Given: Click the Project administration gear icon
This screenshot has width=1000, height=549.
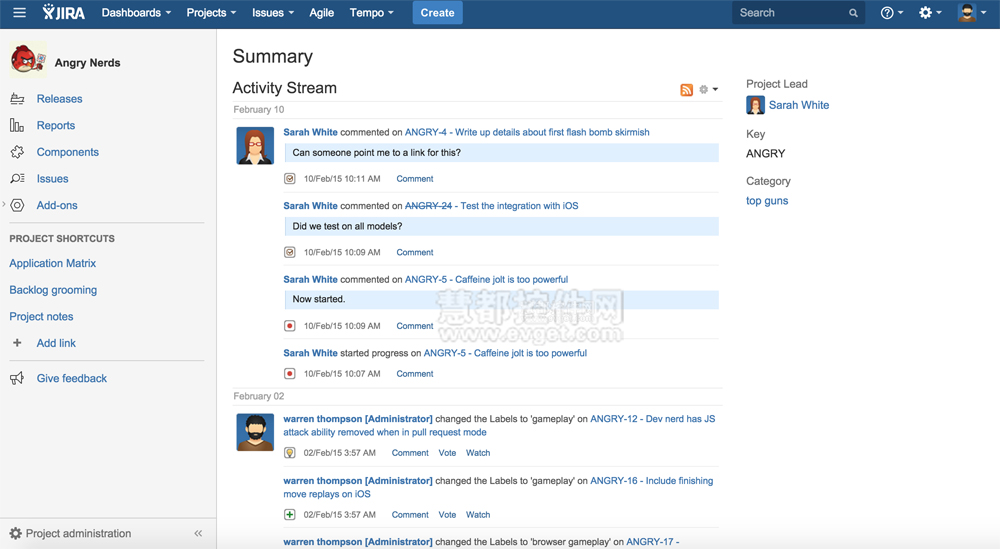Looking at the screenshot, I should point(16,534).
